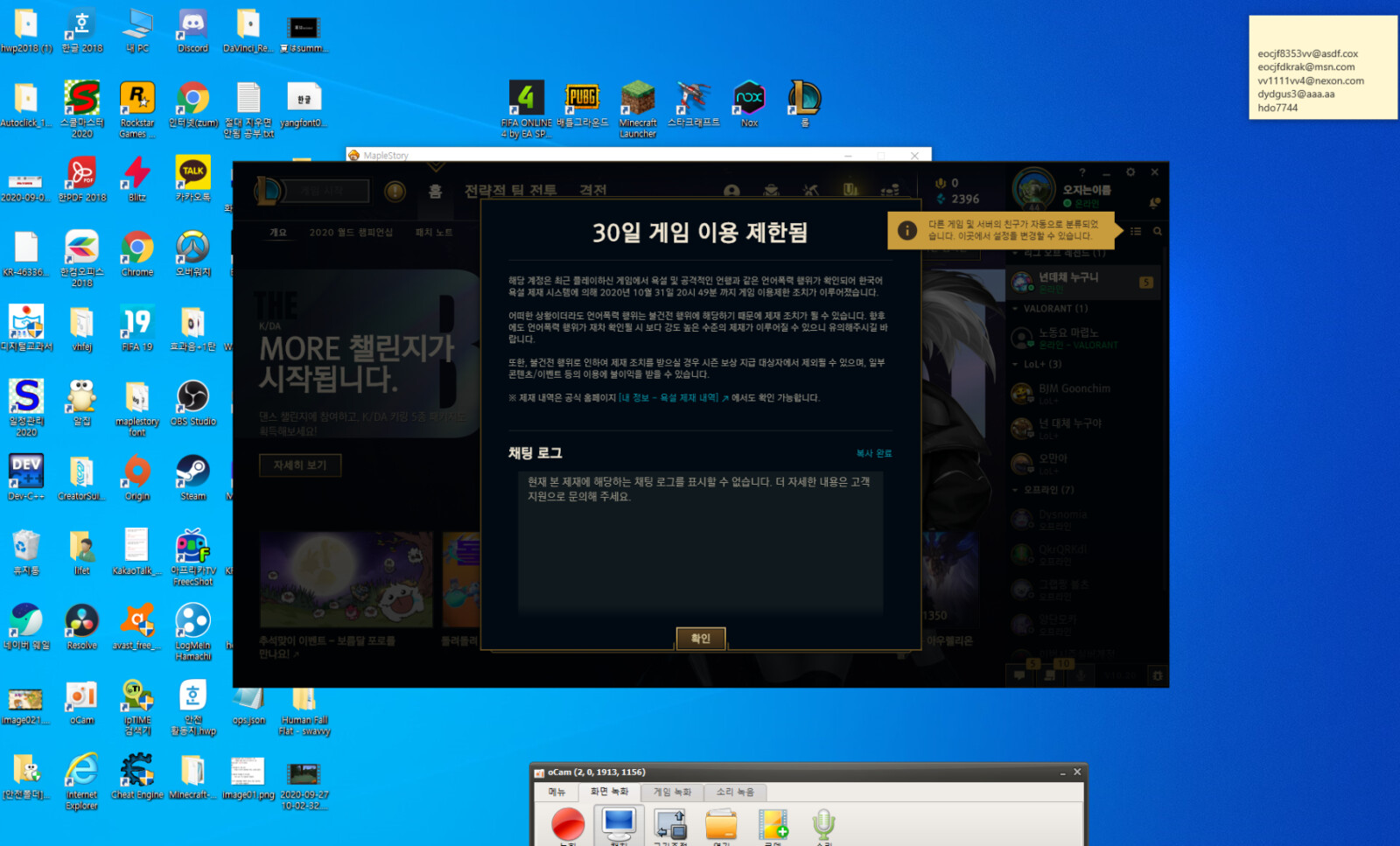Screen dimensions: 1400x846
Task: Select friend BJM Goonchim in list
Action: [1085, 393]
